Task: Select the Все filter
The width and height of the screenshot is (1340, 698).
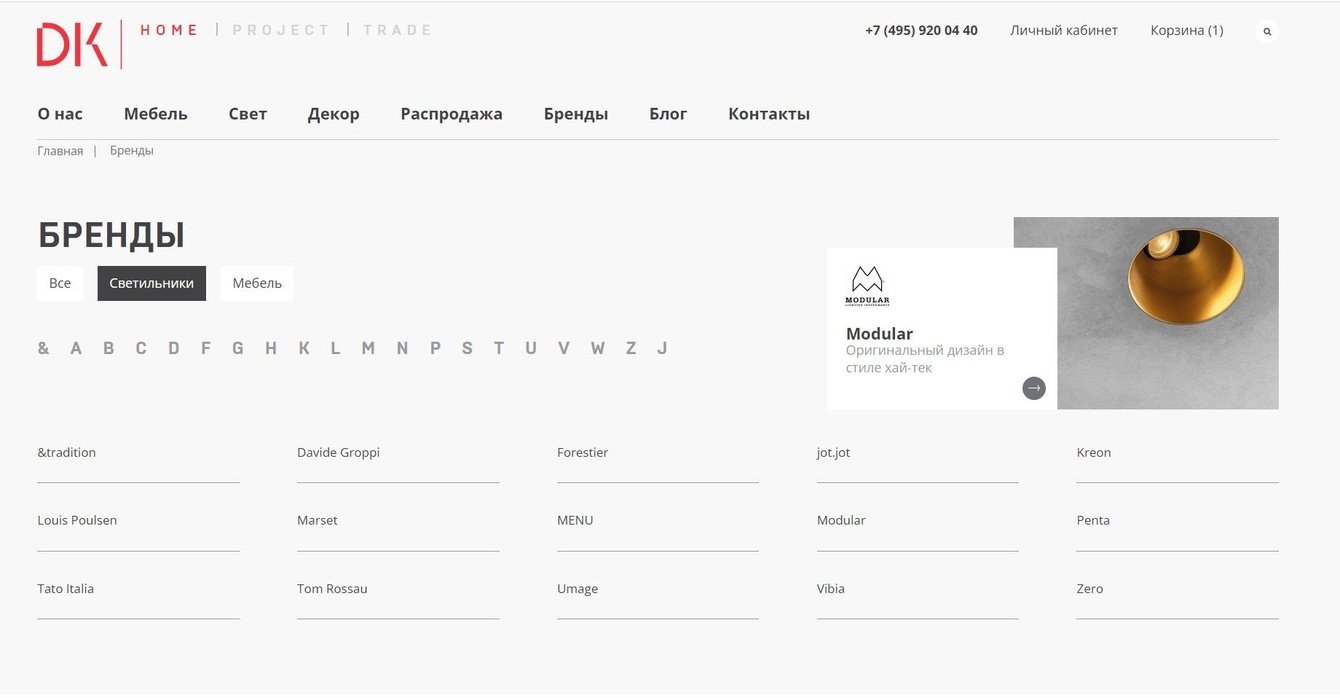Action: point(60,283)
